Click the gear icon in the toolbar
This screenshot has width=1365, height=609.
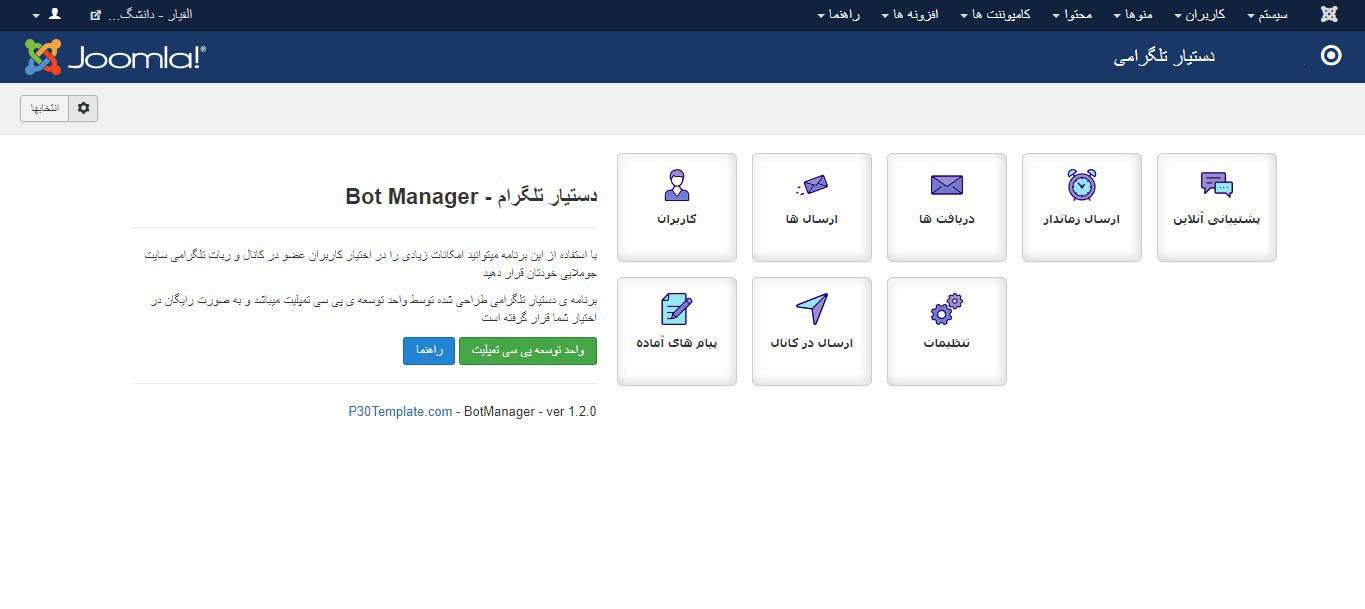83,108
